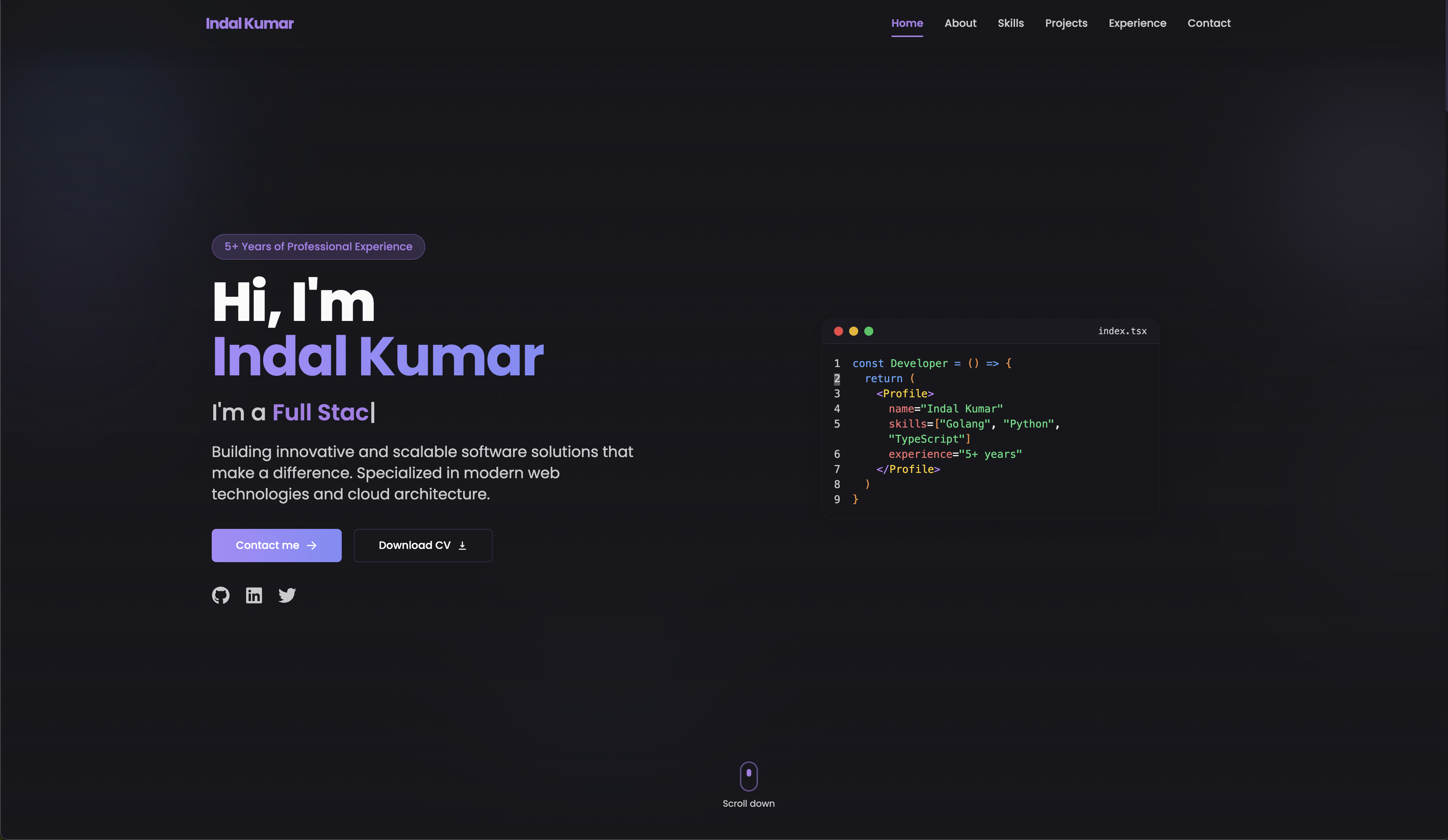Jump to the Projects section

pyautogui.click(x=1066, y=23)
